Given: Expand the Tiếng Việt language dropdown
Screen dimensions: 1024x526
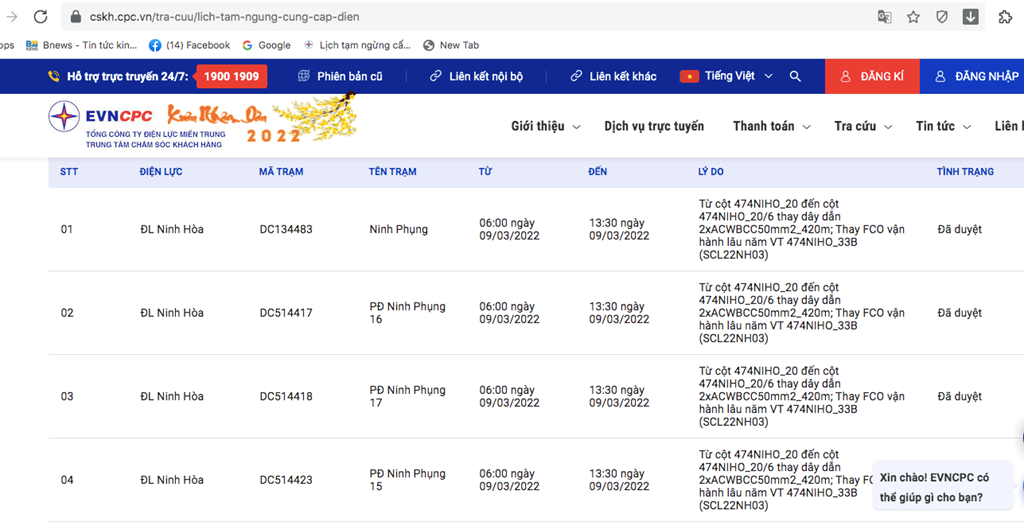Looking at the screenshot, I should click(x=727, y=76).
